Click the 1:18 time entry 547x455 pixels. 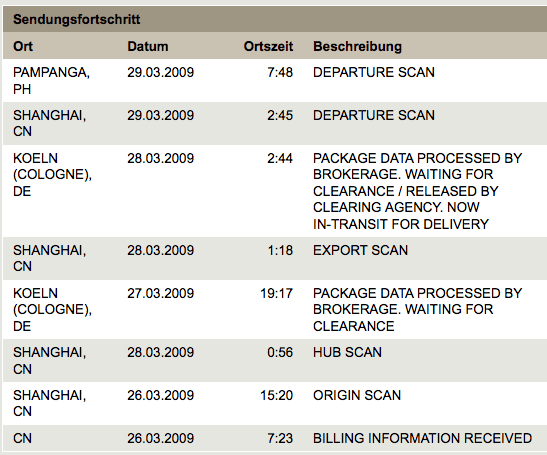(280, 250)
